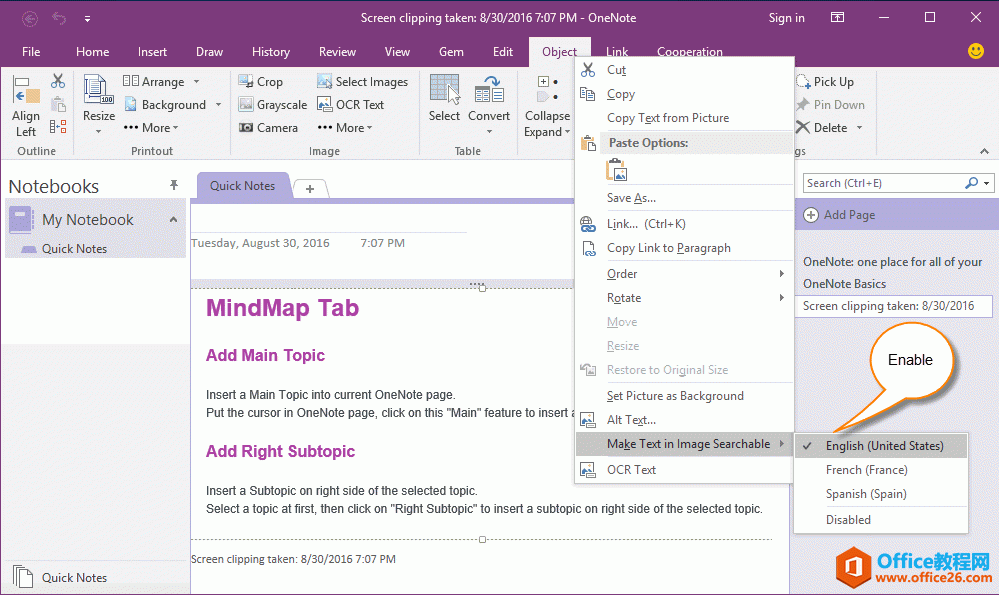Select Disabled in searchable text submenu
999x595 pixels.
click(848, 520)
